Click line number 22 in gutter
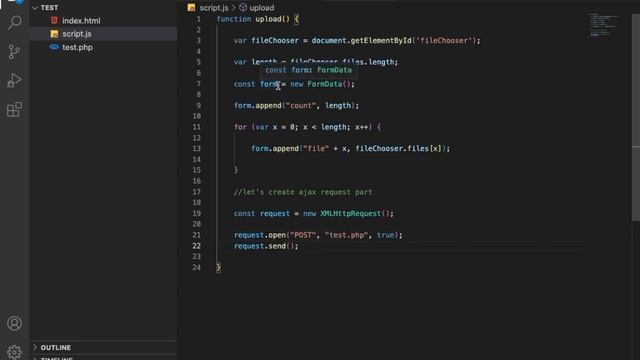640x360 pixels. point(197,246)
